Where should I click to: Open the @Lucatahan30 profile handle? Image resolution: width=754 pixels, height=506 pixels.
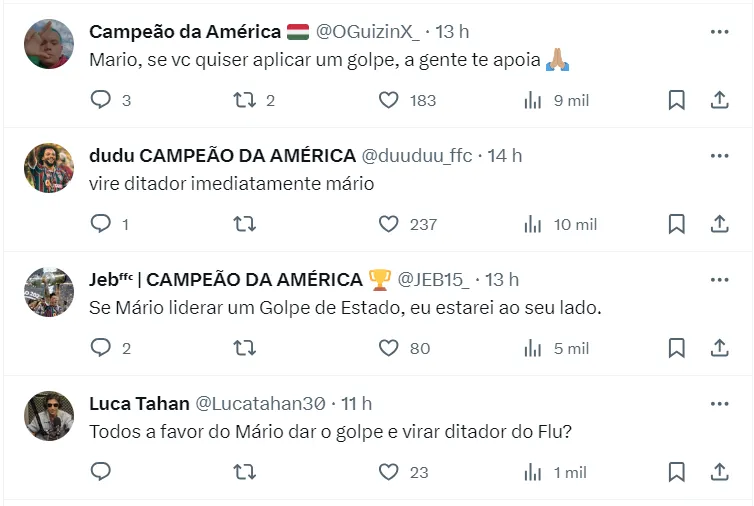pos(260,404)
